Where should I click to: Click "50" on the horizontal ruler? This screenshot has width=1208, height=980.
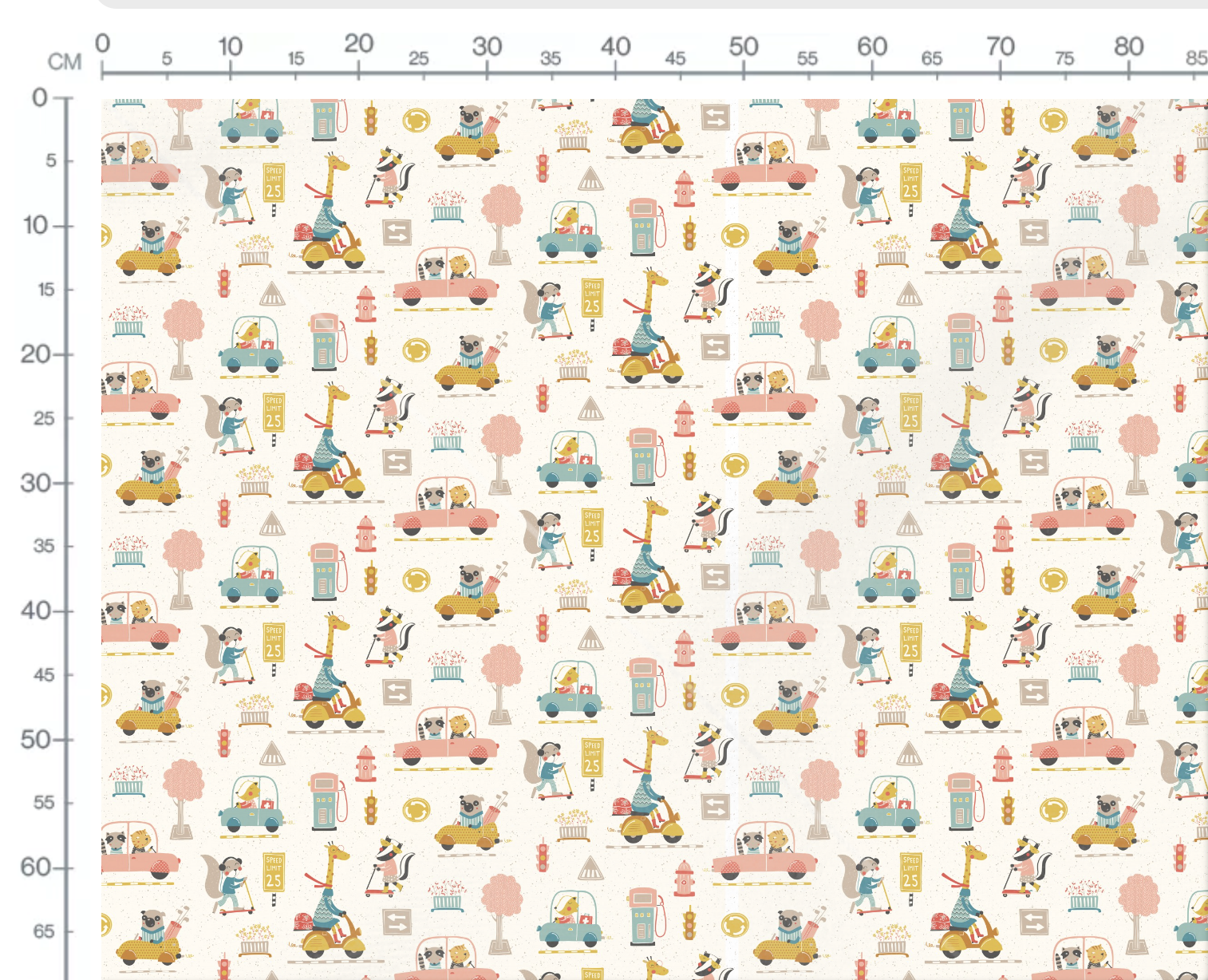[x=744, y=46]
